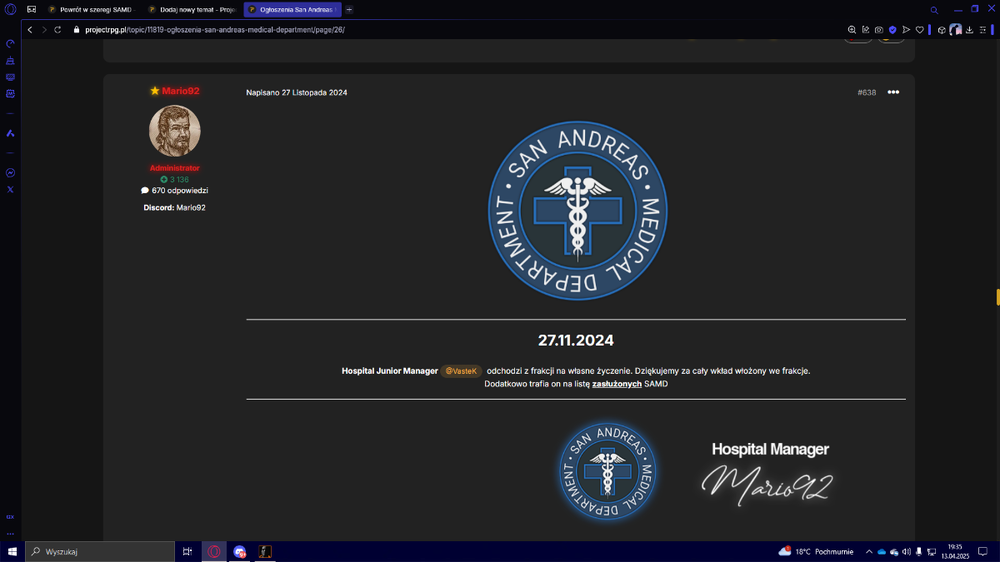Open the large San Andreas Medical Department logo
Viewport: 1000px width, 562px height.
click(577, 211)
